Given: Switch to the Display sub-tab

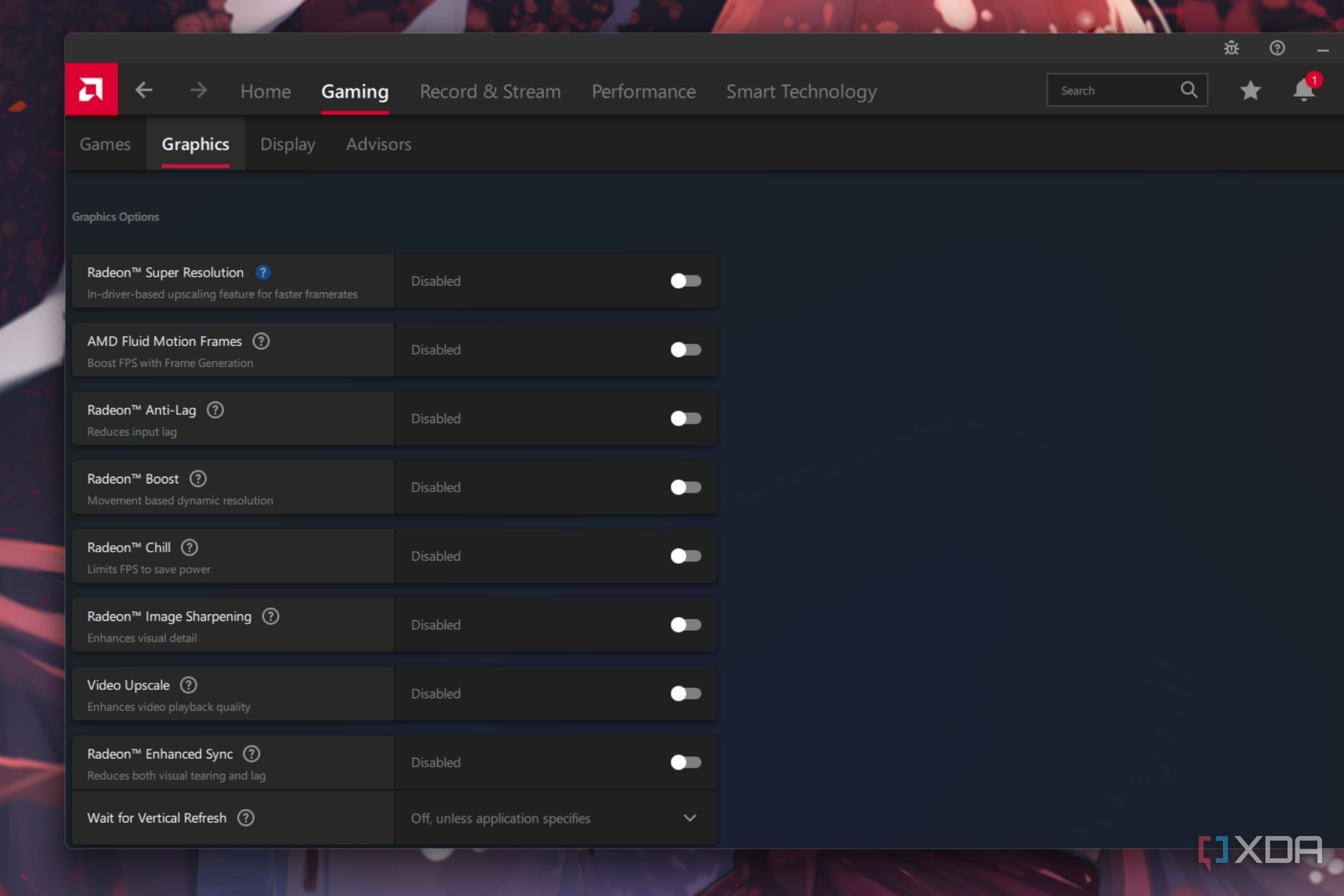Looking at the screenshot, I should click(287, 145).
